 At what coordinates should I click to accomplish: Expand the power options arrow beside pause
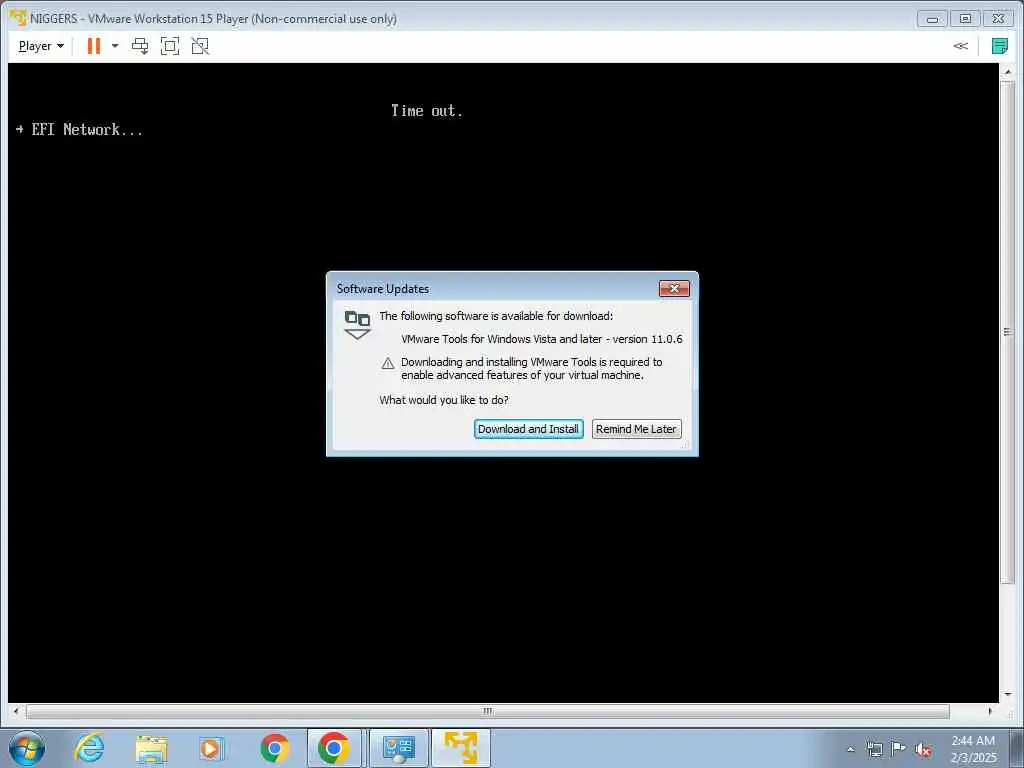point(115,46)
